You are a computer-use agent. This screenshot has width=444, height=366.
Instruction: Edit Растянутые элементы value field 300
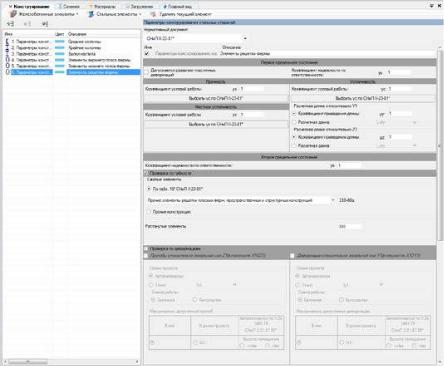(x=350, y=226)
